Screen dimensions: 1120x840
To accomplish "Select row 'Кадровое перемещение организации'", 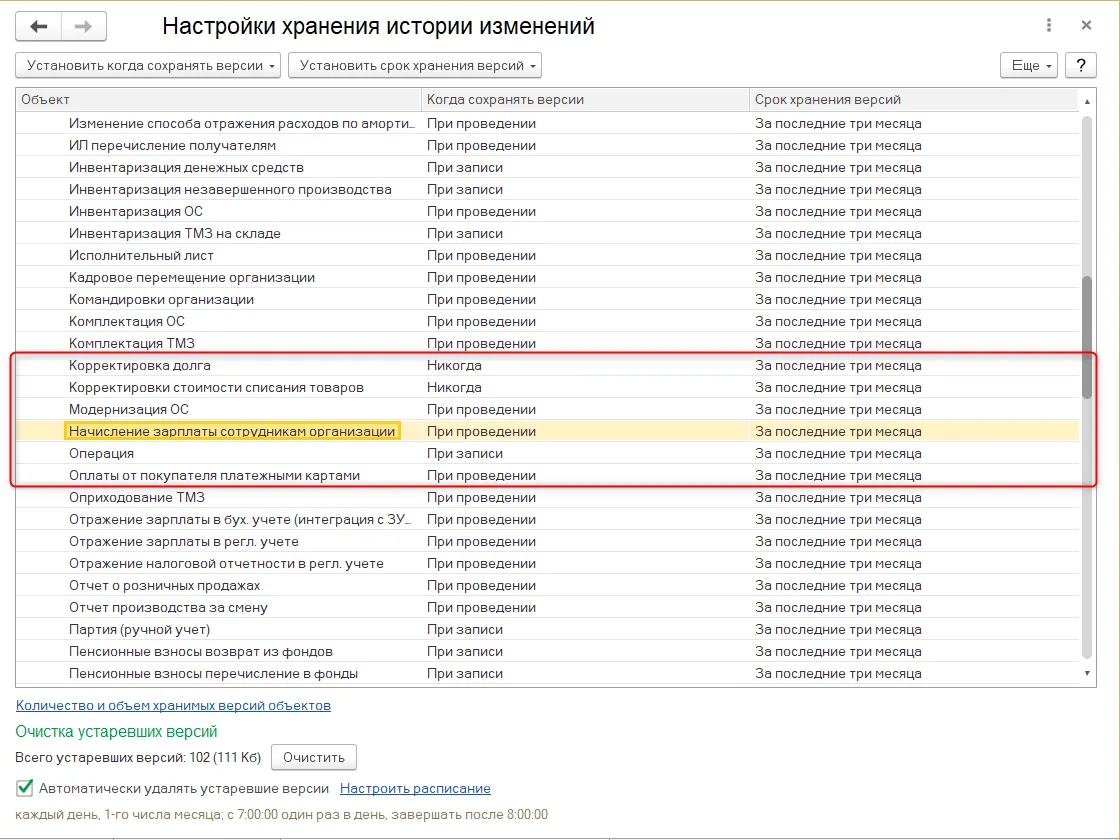I will (x=547, y=278).
